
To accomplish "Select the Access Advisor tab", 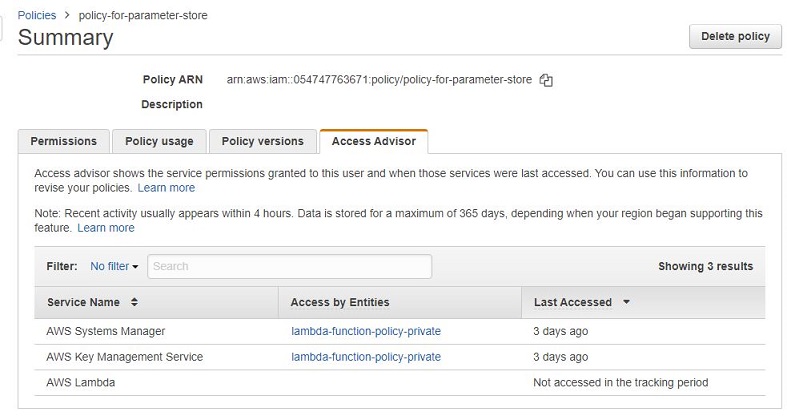I will 373,142.
